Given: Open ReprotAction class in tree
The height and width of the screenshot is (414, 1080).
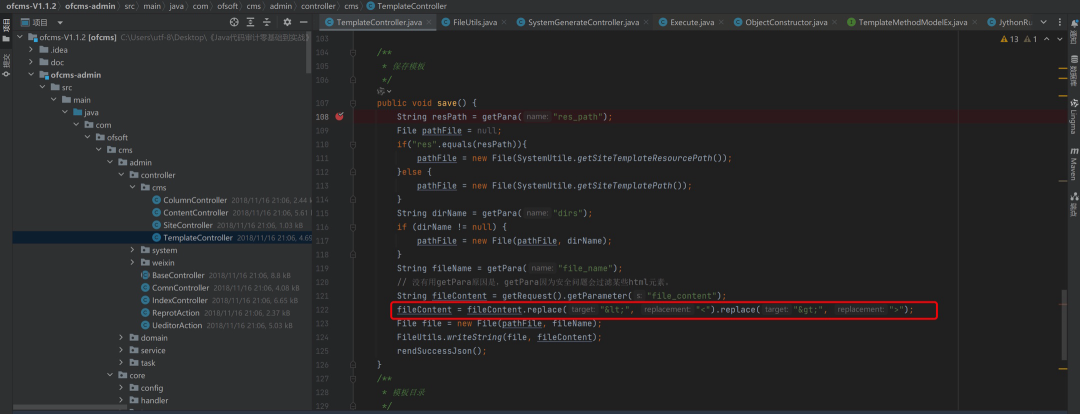Looking at the screenshot, I should pyautogui.click(x=176, y=313).
